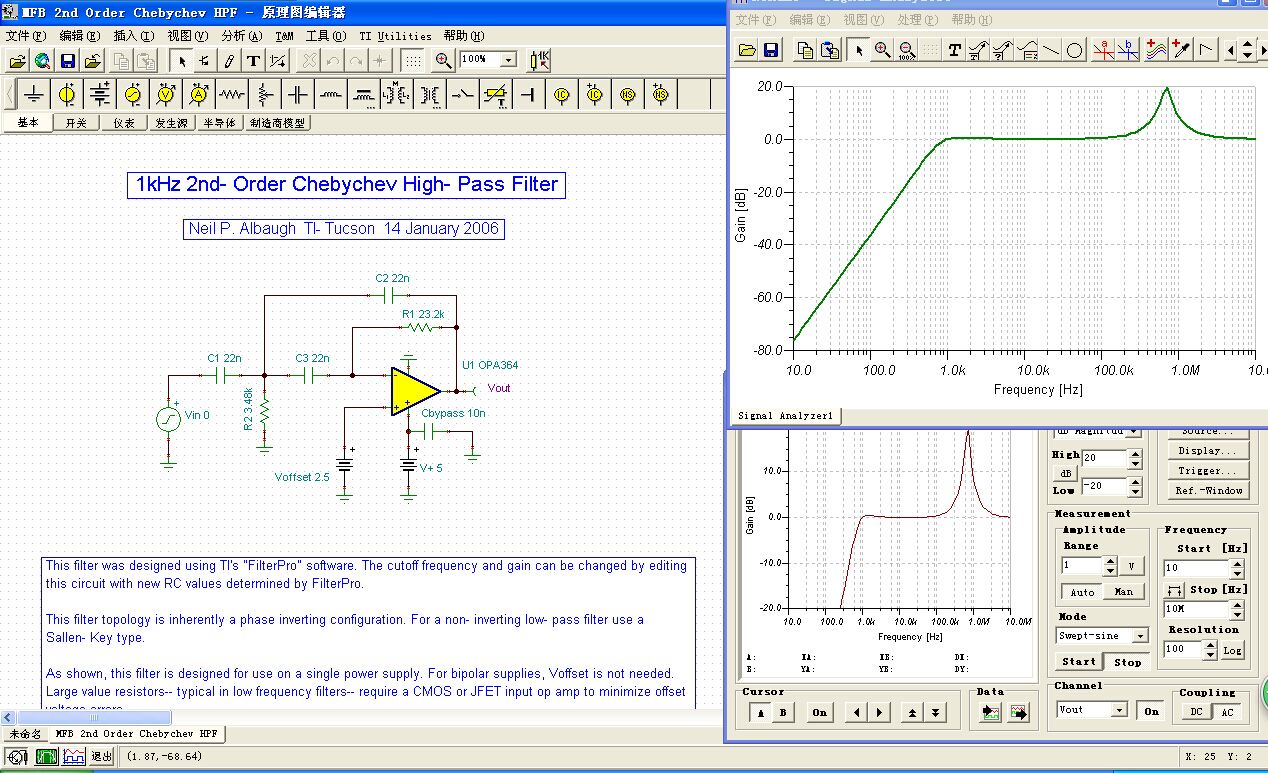
Task: Click the ellipse drawing tool in diagram toolbar
Action: click(1075, 49)
